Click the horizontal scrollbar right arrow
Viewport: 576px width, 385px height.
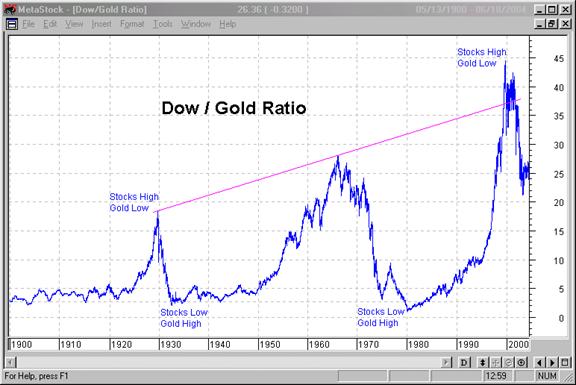click(446, 363)
